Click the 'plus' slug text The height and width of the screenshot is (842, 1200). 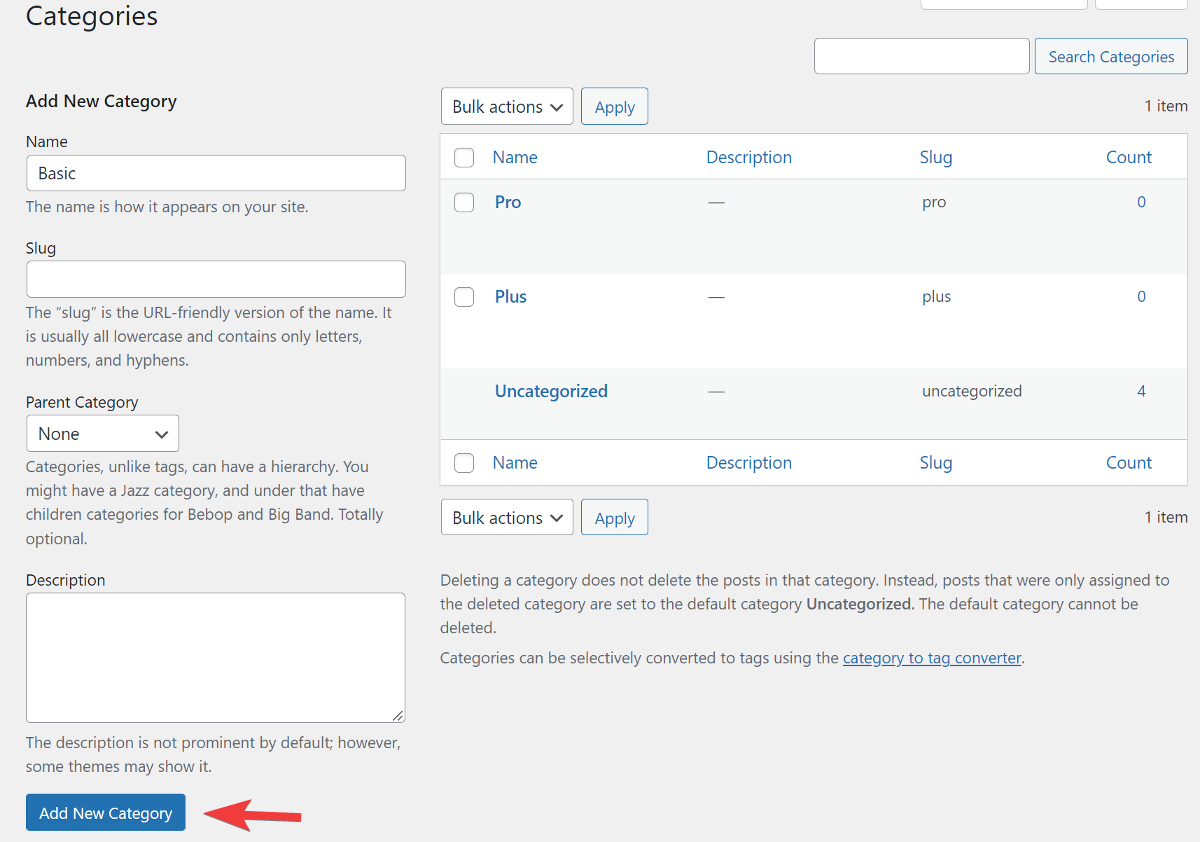coord(936,297)
